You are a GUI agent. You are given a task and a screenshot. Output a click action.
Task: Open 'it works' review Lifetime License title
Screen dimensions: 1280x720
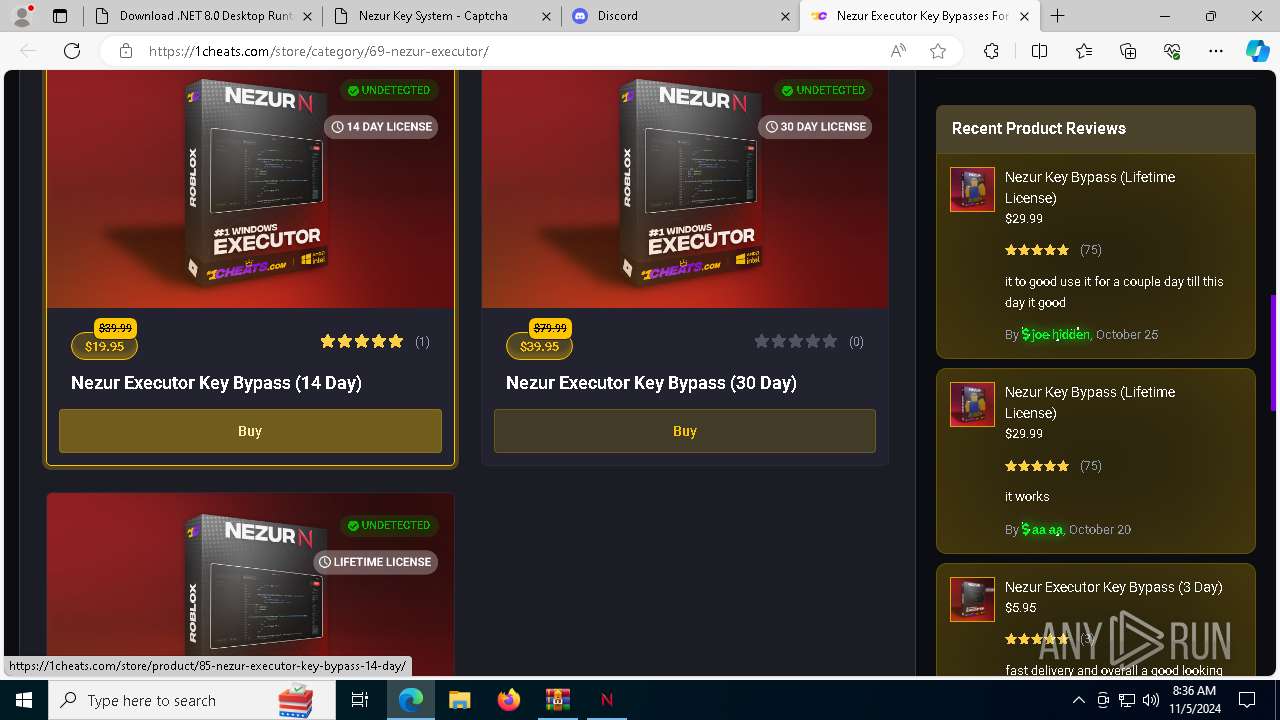point(1090,402)
